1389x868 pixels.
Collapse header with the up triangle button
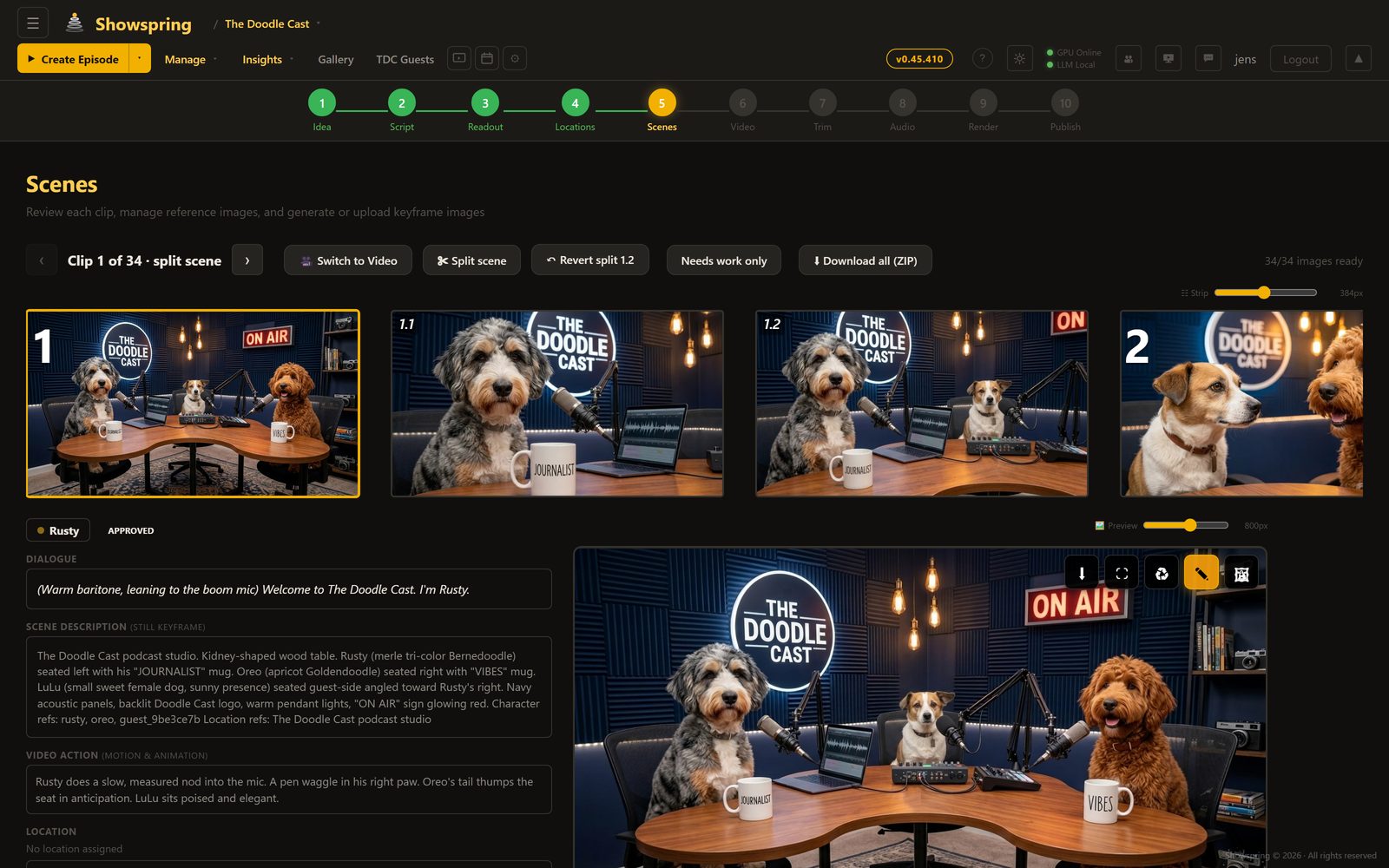[1359, 58]
